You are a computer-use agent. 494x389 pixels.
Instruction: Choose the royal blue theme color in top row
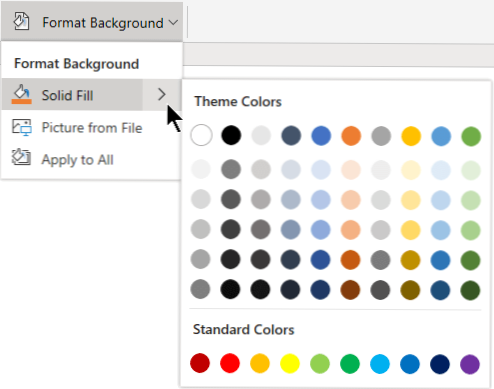click(x=321, y=136)
